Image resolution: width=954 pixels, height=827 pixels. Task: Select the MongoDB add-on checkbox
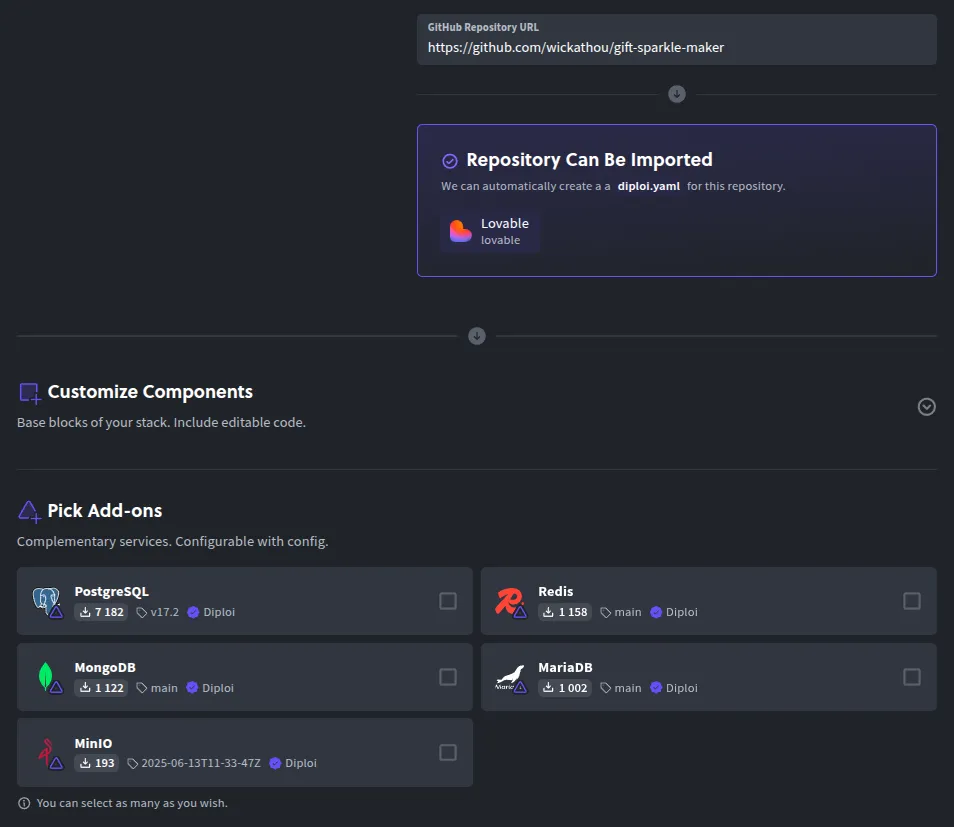pyautogui.click(x=448, y=677)
